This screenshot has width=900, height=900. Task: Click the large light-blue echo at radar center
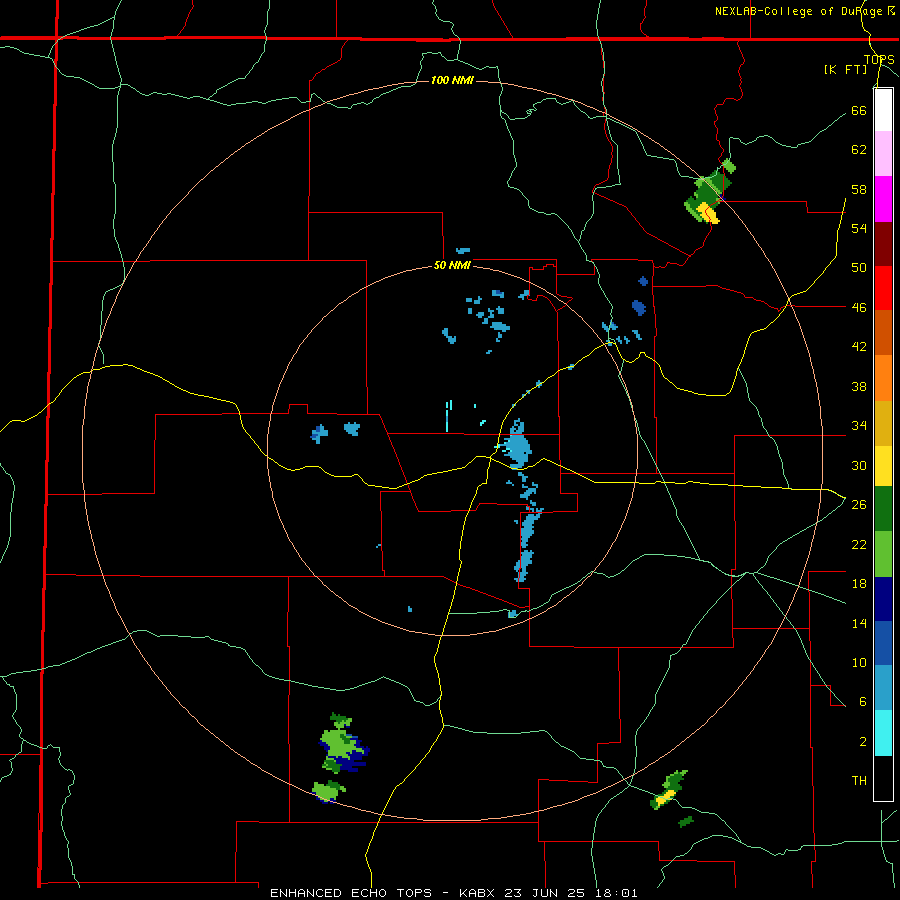(x=518, y=444)
